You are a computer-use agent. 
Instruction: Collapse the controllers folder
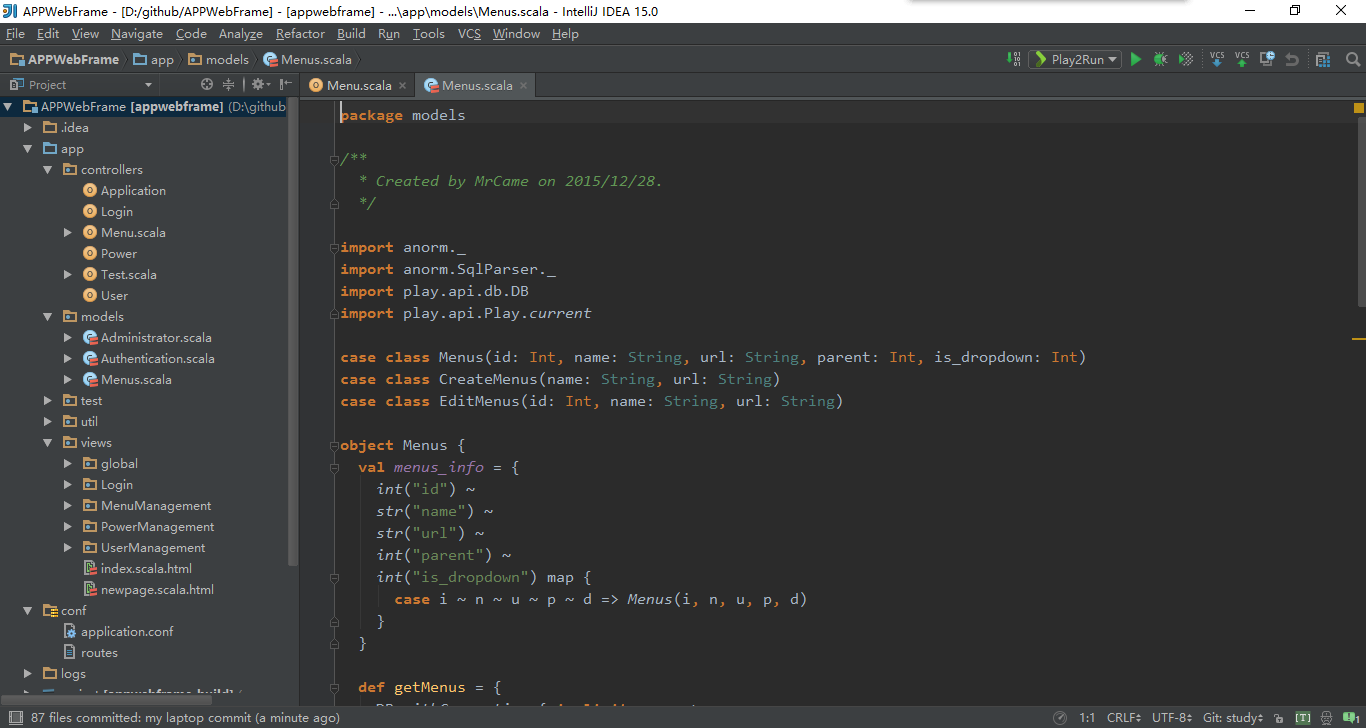tap(48, 170)
